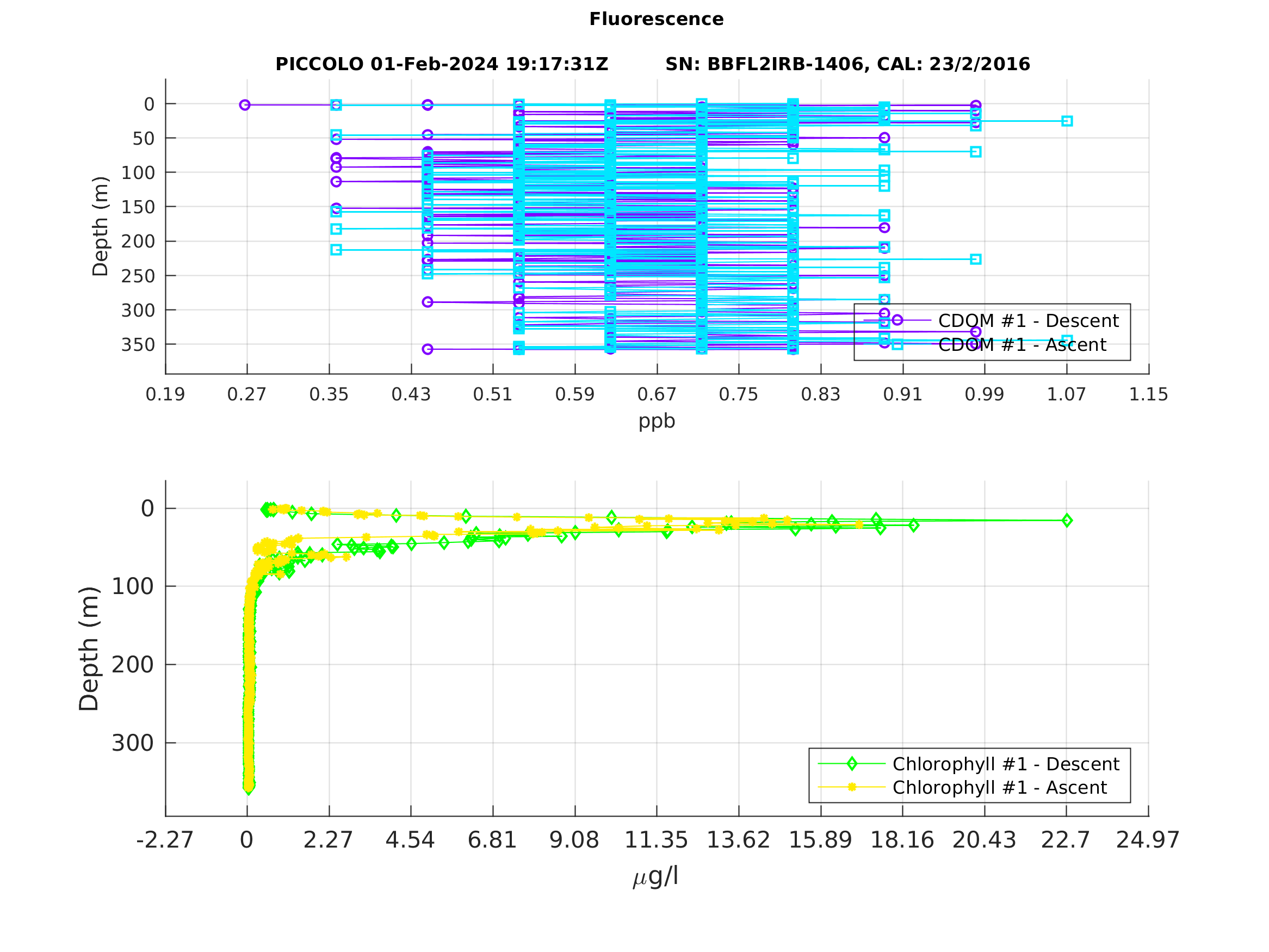The height and width of the screenshot is (952, 1269).
Task: Click the x-axis tick label 0.67
Action: coord(657,395)
